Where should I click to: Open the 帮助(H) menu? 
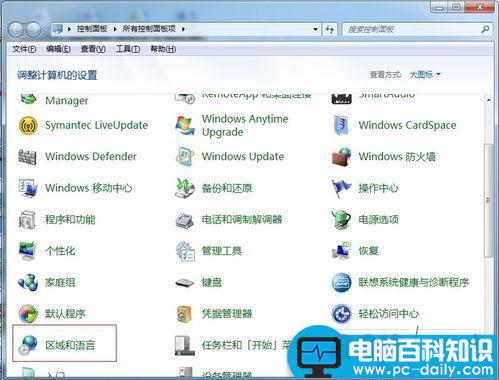point(163,49)
